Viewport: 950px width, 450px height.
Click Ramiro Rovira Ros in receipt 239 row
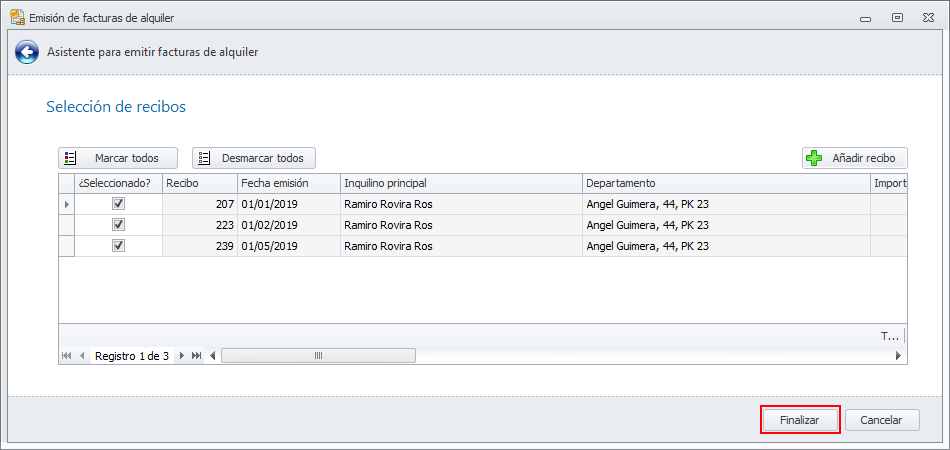pos(462,246)
